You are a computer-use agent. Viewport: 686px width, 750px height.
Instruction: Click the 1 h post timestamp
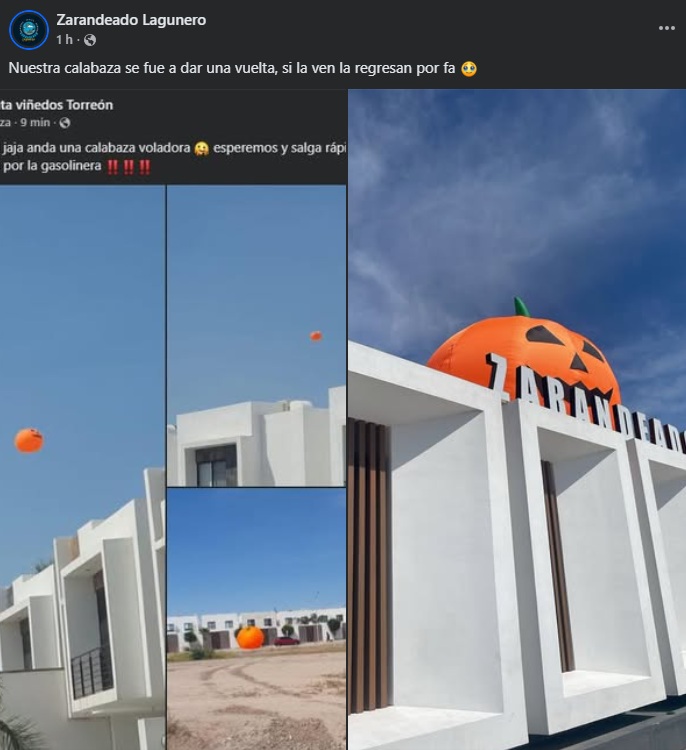coord(64,40)
